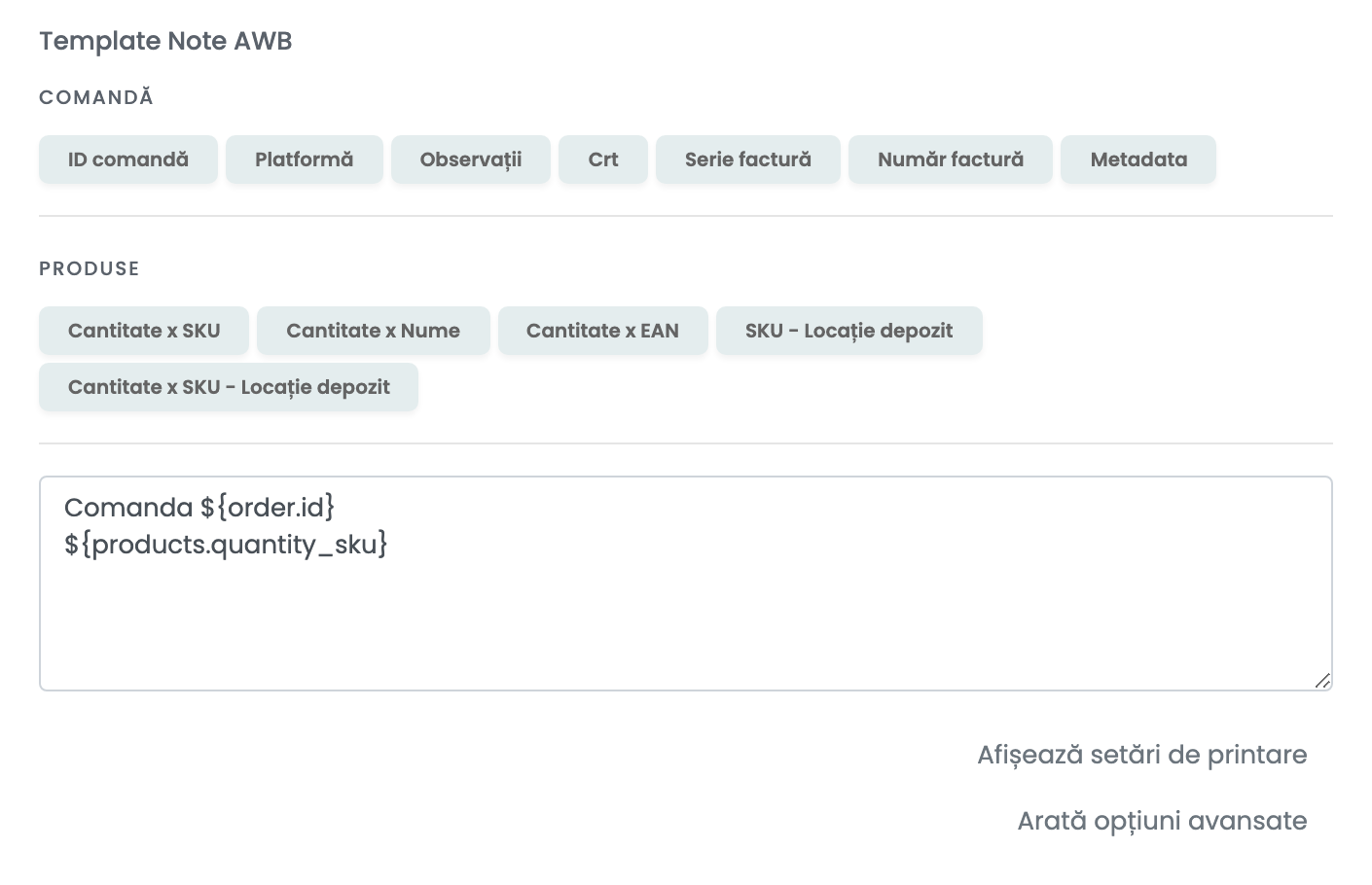This screenshot has width=1372, height=885.
Task: Add the Platformă placeholder chip
Action: tap(305, 159)
